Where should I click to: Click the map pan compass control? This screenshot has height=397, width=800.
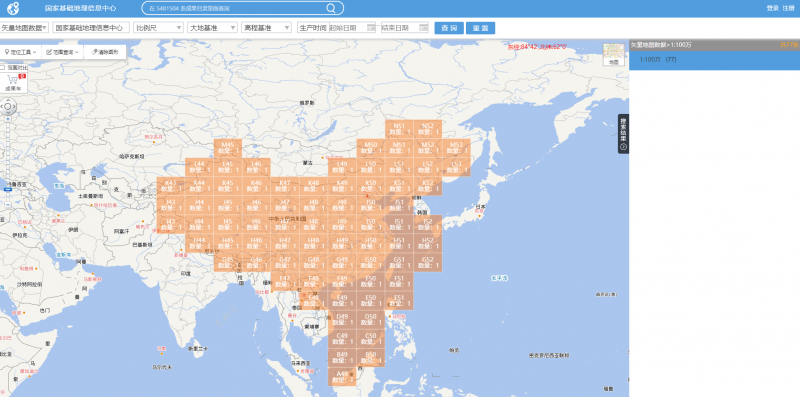click(8, 107)
